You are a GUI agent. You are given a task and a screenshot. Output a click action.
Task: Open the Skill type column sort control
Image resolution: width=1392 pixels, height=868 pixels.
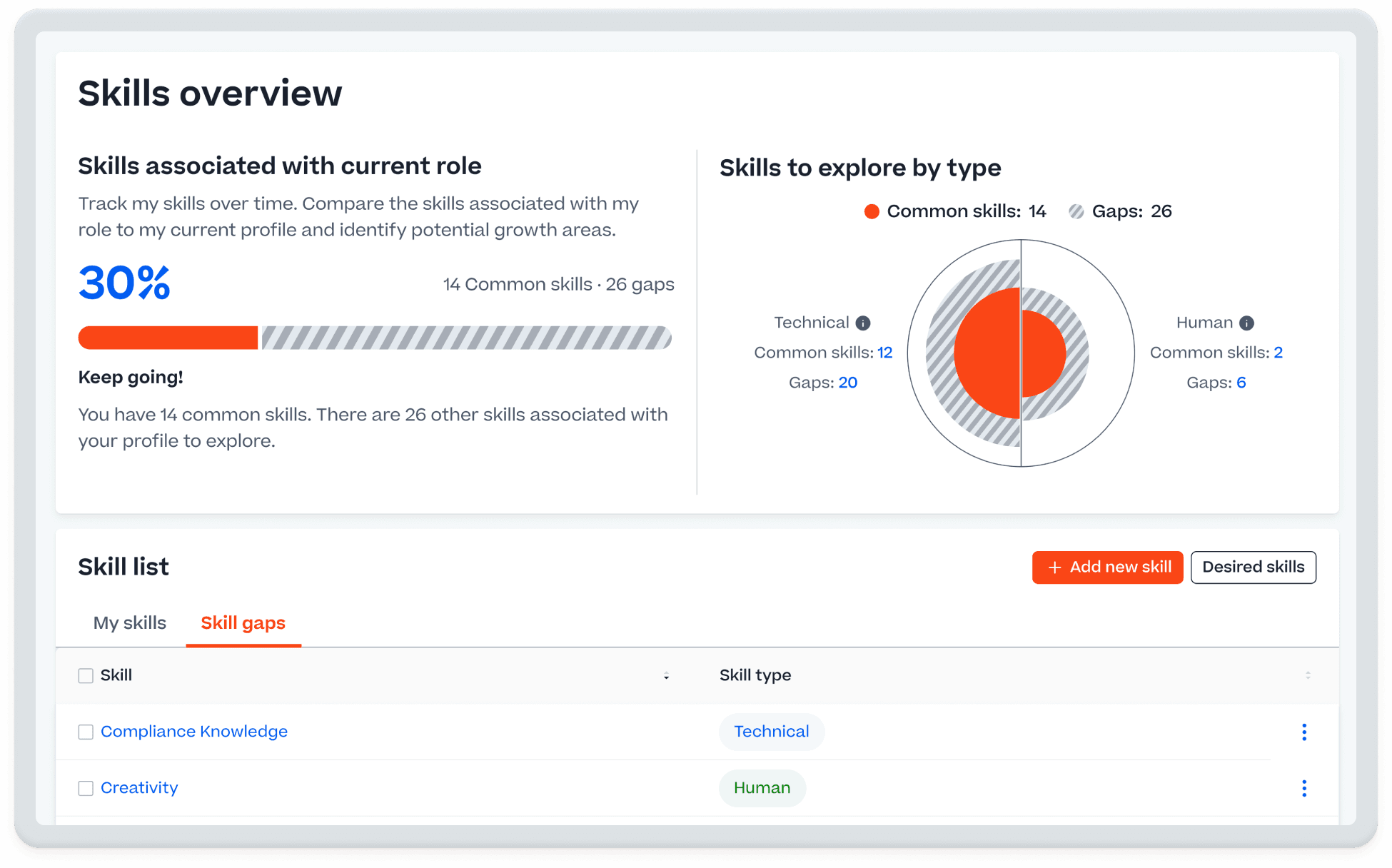point(1308,674)
